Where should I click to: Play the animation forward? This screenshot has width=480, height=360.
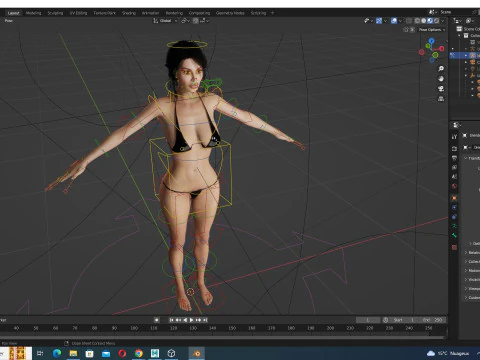pos(192,320)
